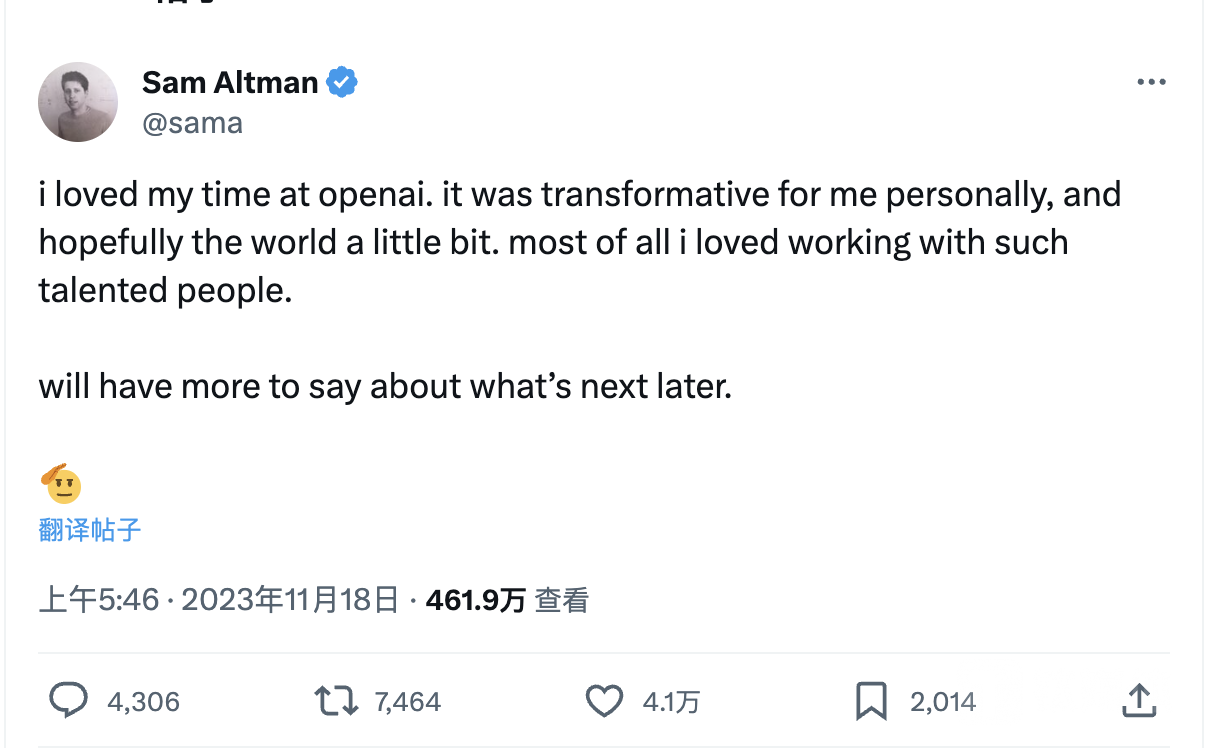Click the name Sam Altman
Screen dimensions: 1206x748
230,82
